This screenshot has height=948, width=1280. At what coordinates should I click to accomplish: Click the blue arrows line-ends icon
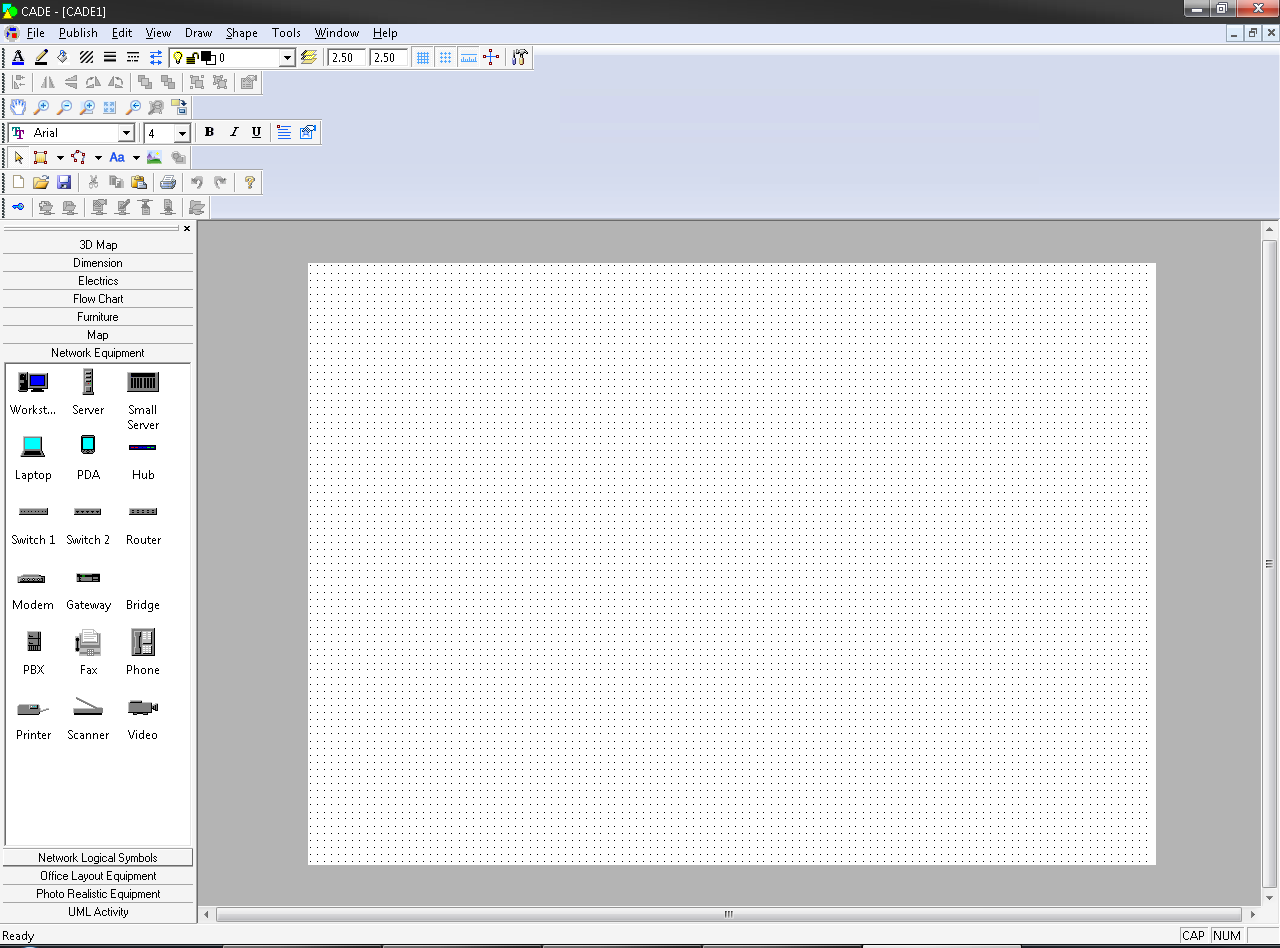(156, 58)
